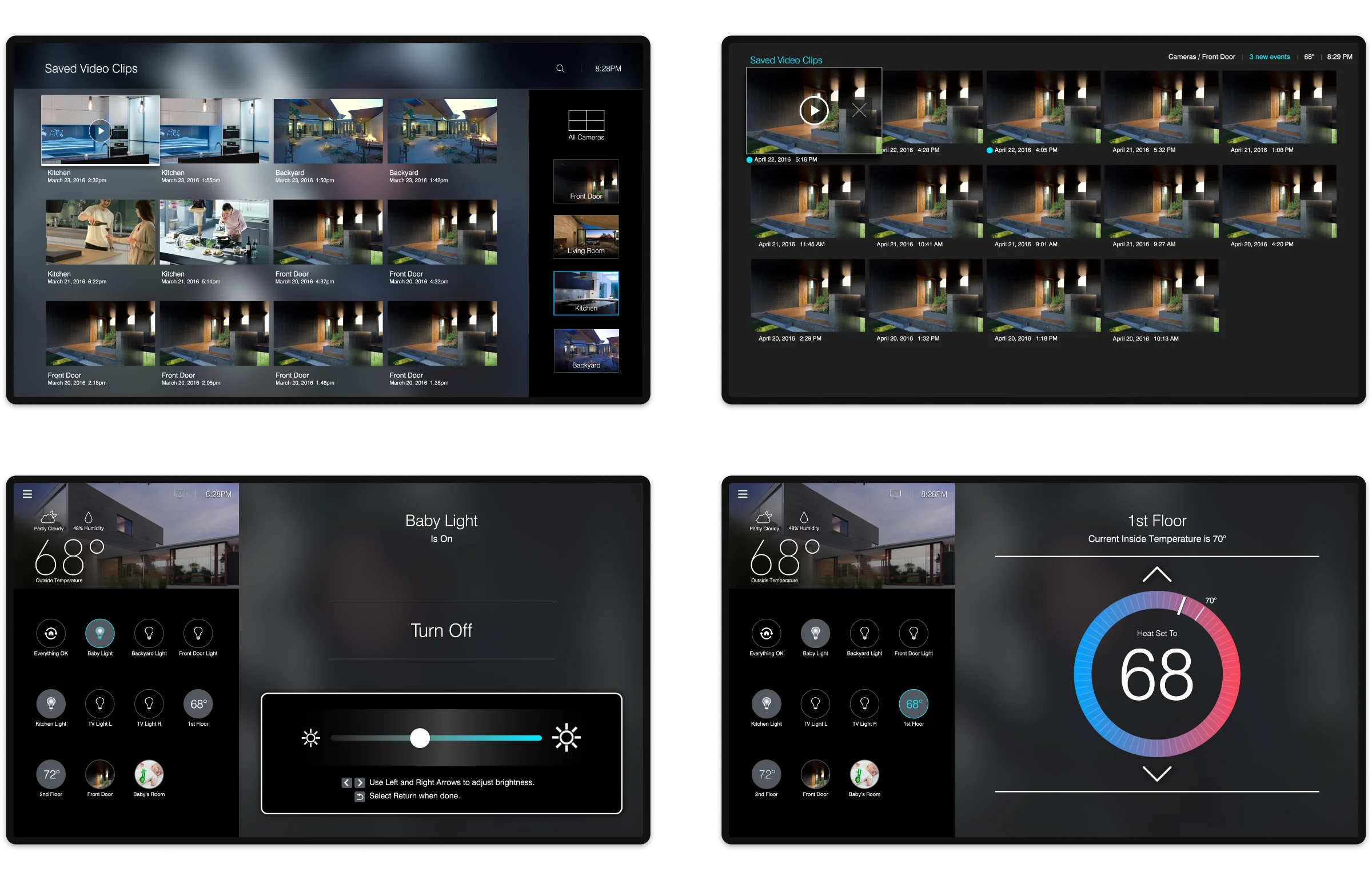Click the search magnifier icon in Saved Video Clips
Image resolution: width=1372 pixels, height=880 pixels.
(560, 69)
